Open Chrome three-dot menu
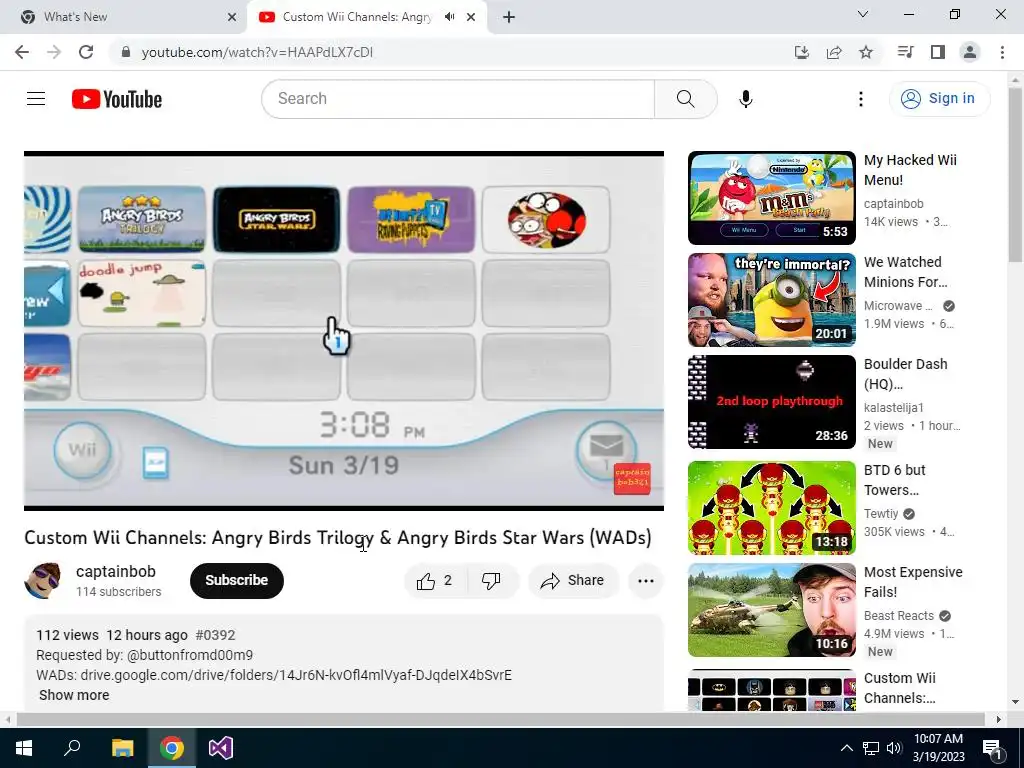 1002,52
